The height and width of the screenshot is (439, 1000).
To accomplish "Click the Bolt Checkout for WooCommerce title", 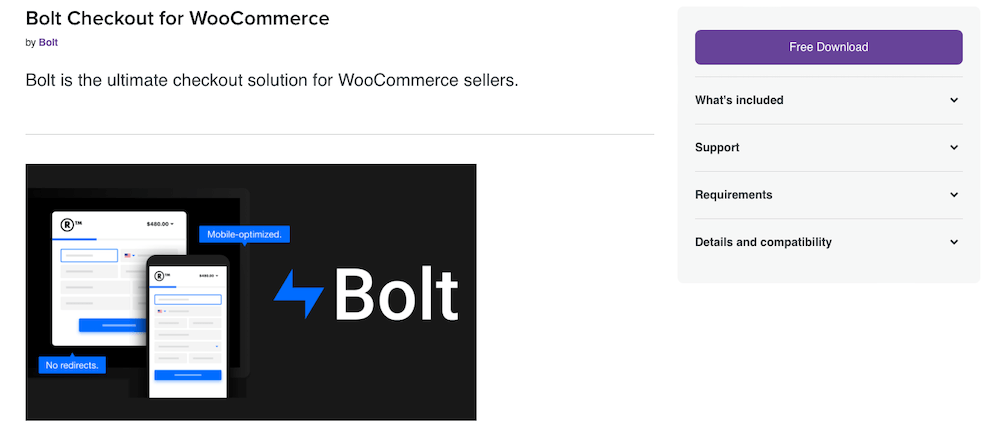I will point(177,19).
